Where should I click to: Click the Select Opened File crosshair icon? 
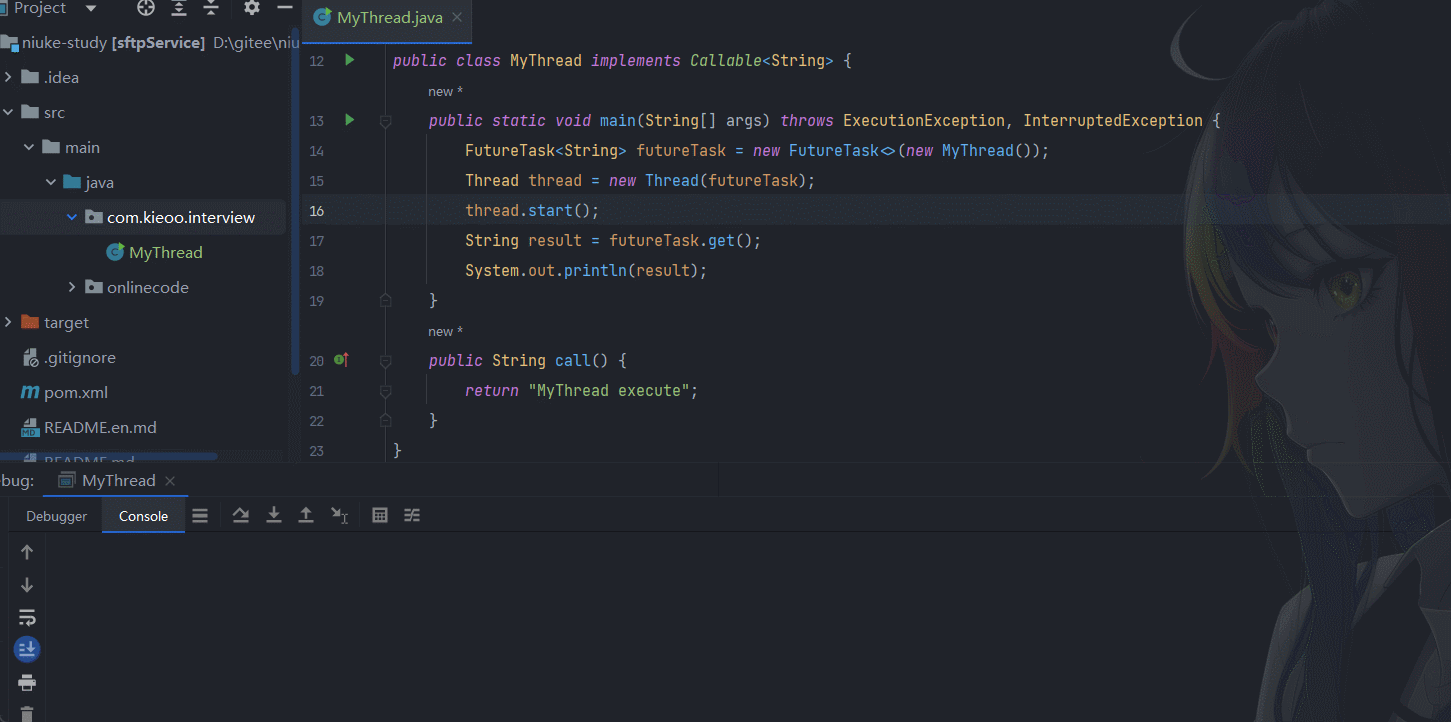[x=146, y=8]
